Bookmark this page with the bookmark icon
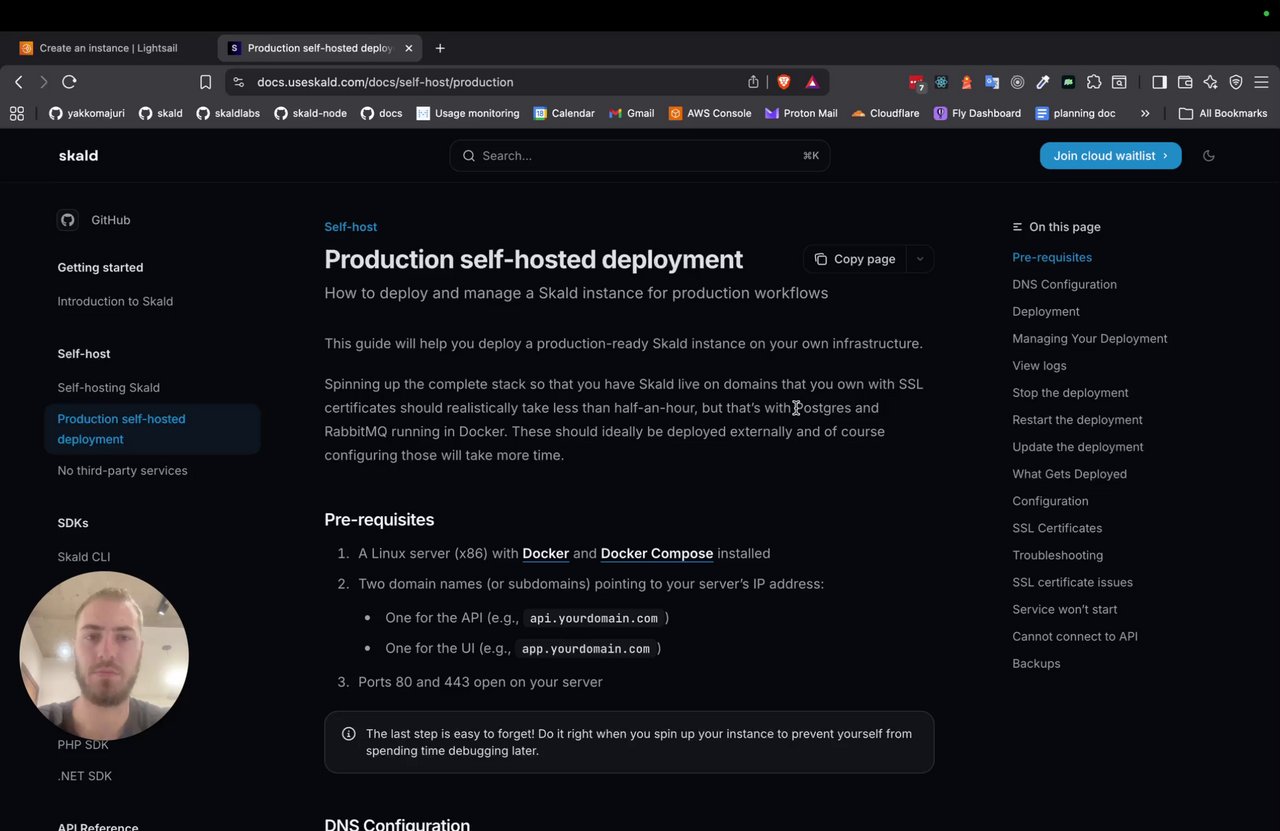Screen dimensions: 1280x831 click(205, 82)
